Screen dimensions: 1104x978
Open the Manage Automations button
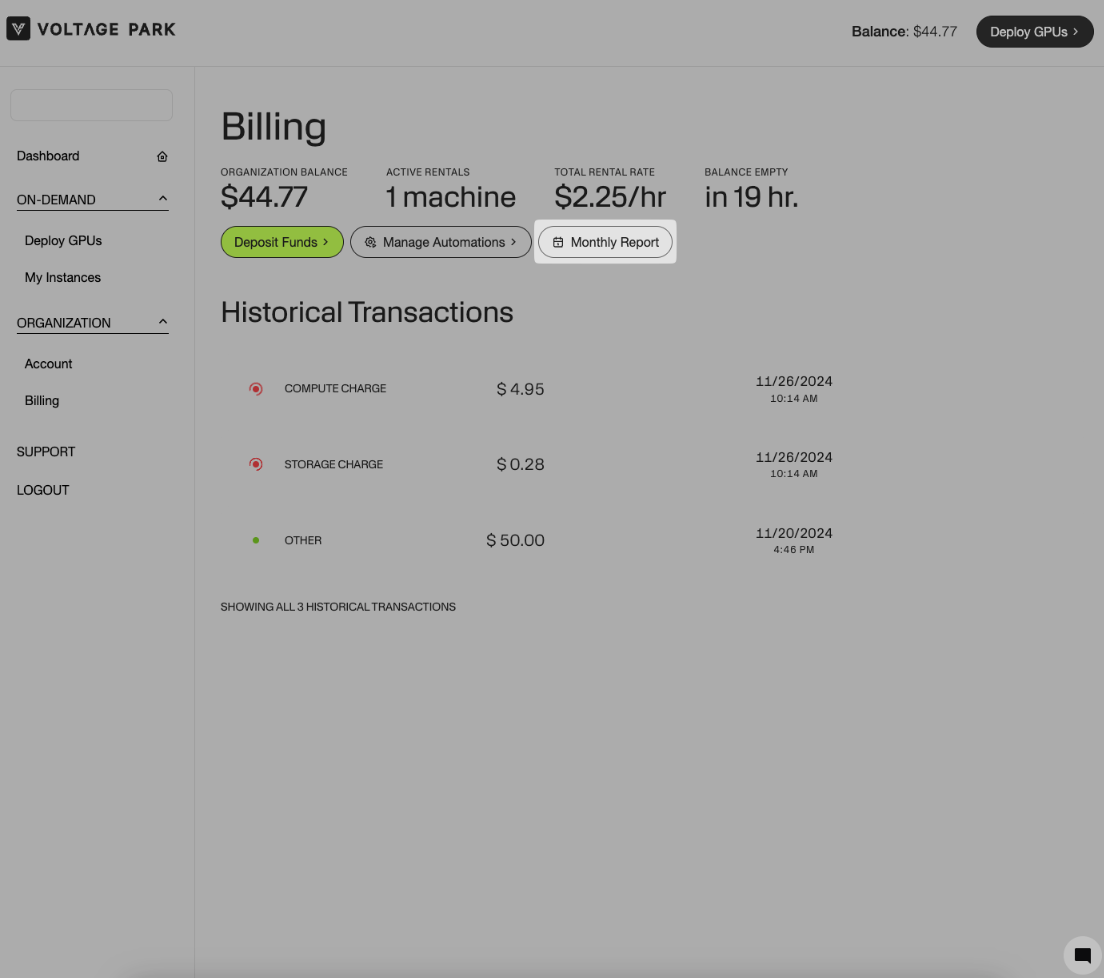point(441,242)
